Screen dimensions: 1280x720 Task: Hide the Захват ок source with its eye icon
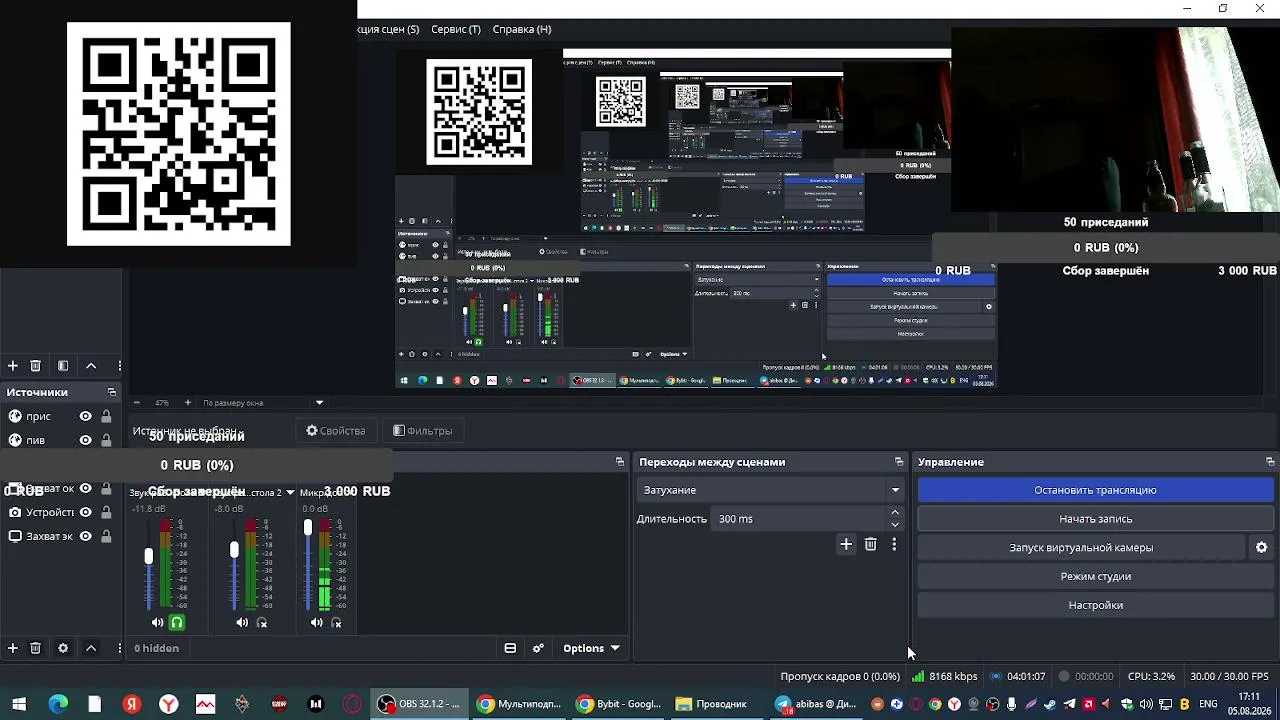[x=86, y=488]
